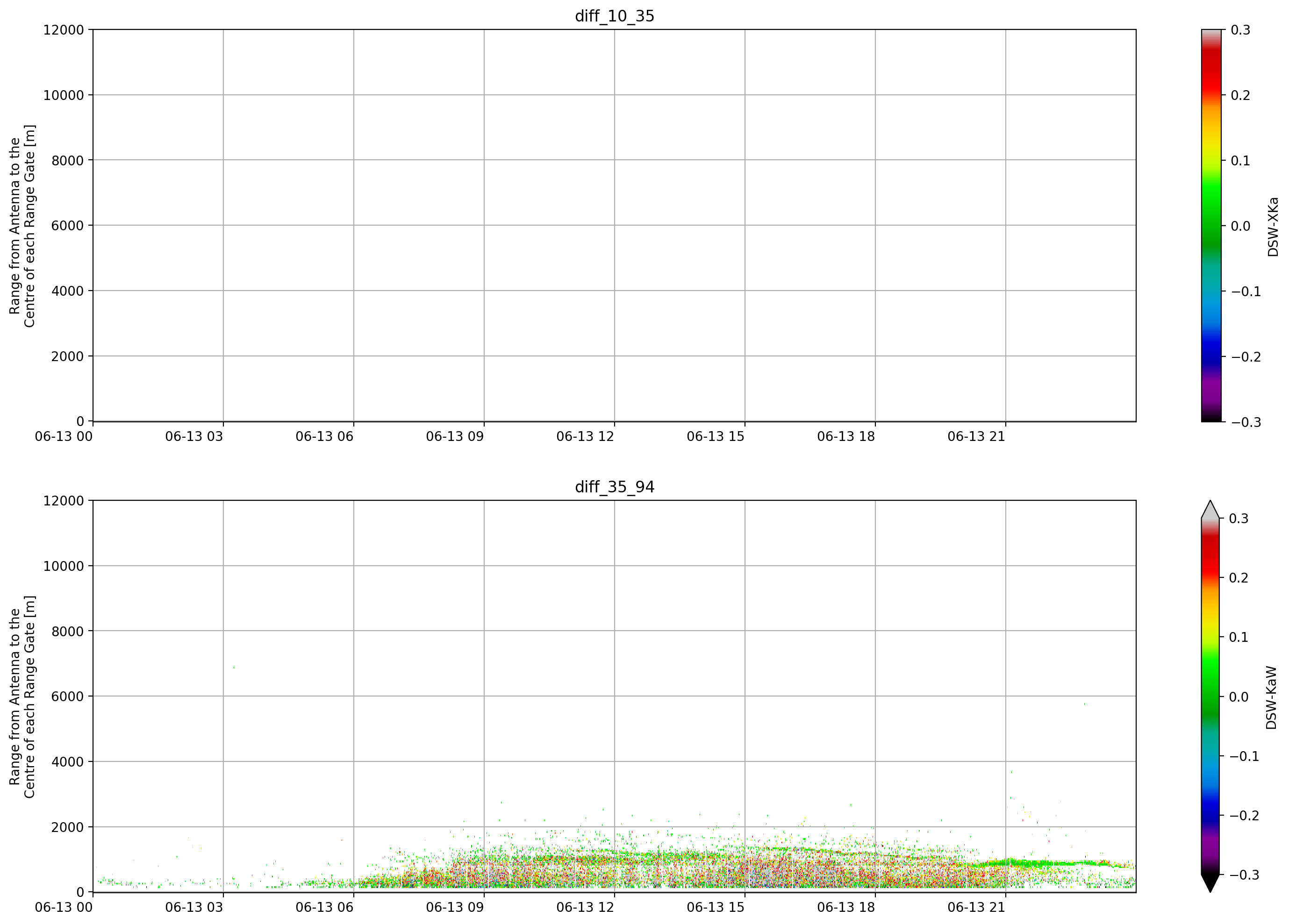Click the '0.0' tick on DSW-XKa colorbar
The width and height of the screenshot is (1289, 924).
[x=1241, y=226]
